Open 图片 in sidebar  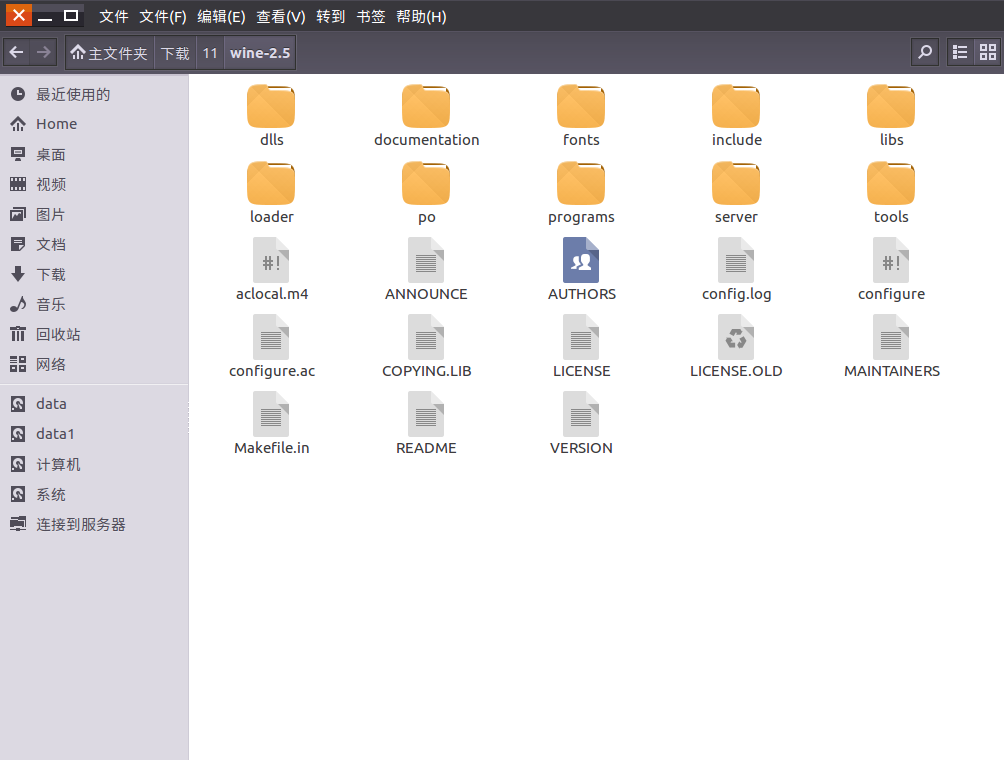[94, 214]
